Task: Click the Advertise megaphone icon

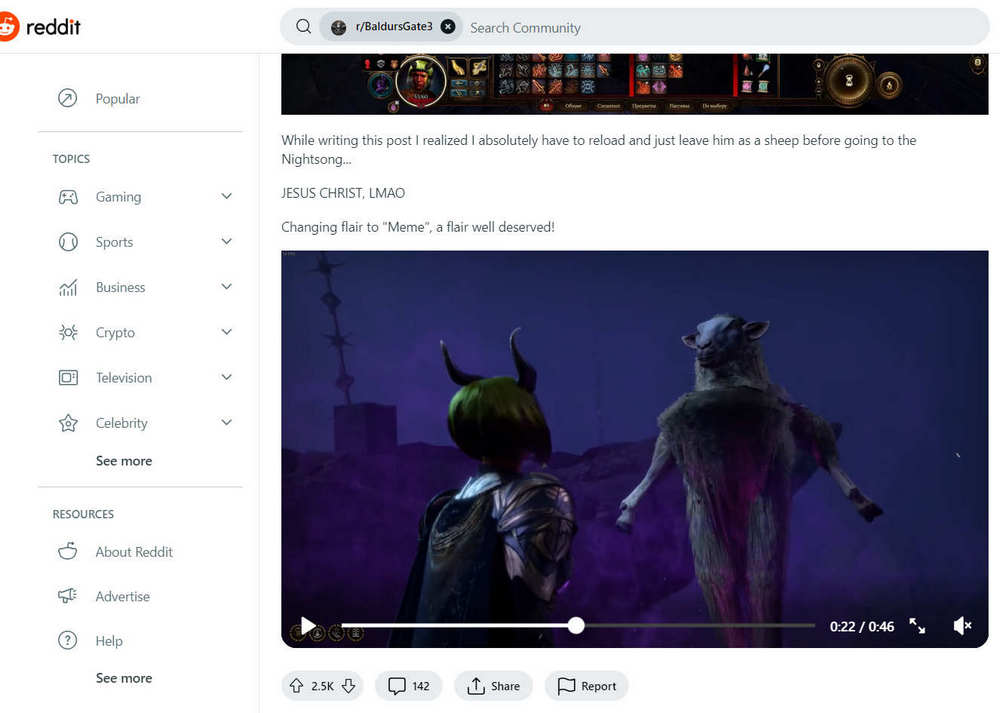Action: click(x=68, y=596)
